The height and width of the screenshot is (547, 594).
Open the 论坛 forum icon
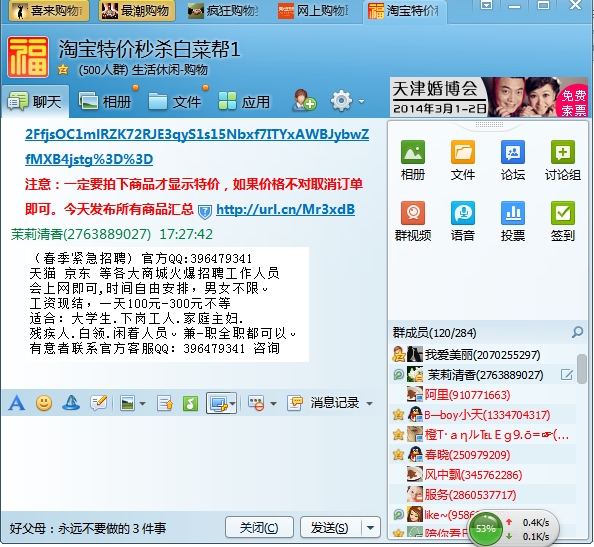[513, 160]
